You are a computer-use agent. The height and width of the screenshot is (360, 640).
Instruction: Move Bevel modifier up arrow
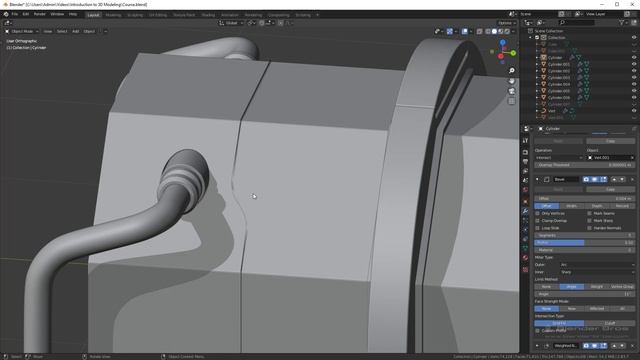(614, 180)
